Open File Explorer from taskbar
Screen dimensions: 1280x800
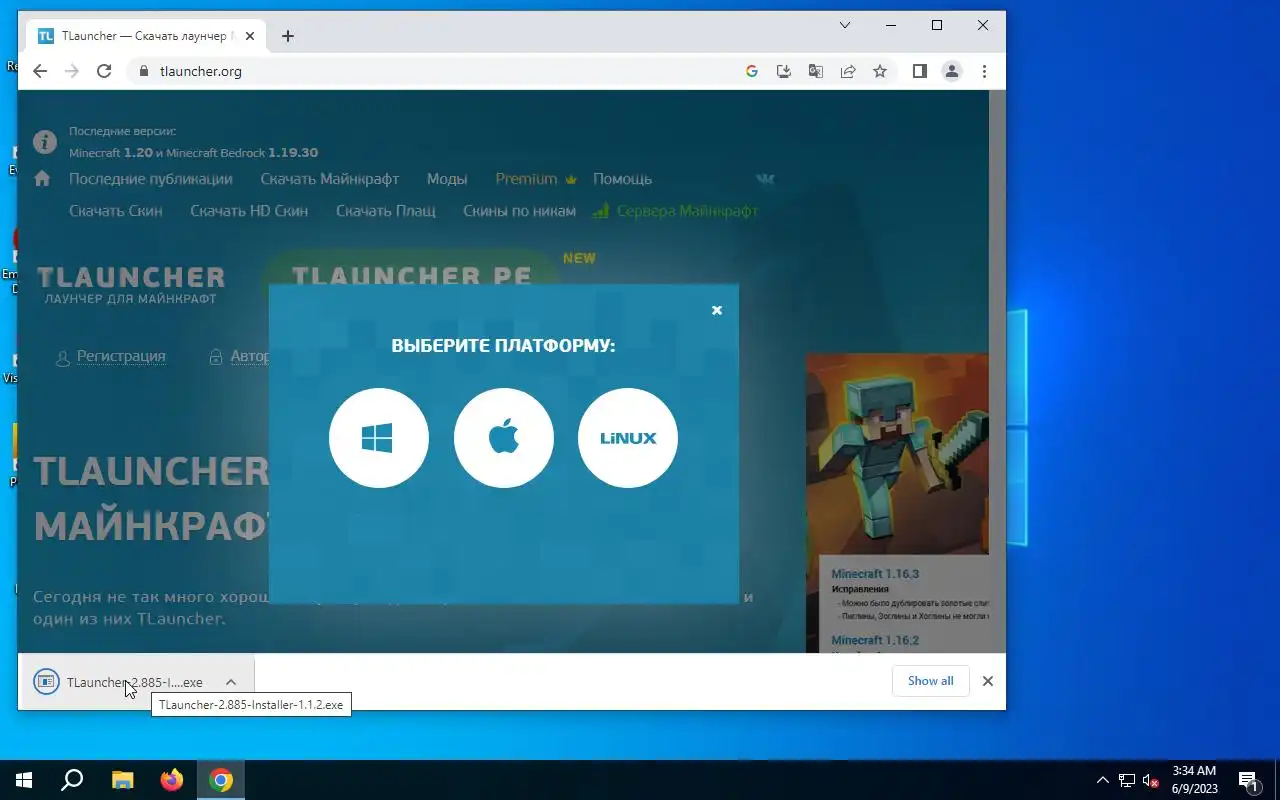pyautogui.click(x=122, y=780)
